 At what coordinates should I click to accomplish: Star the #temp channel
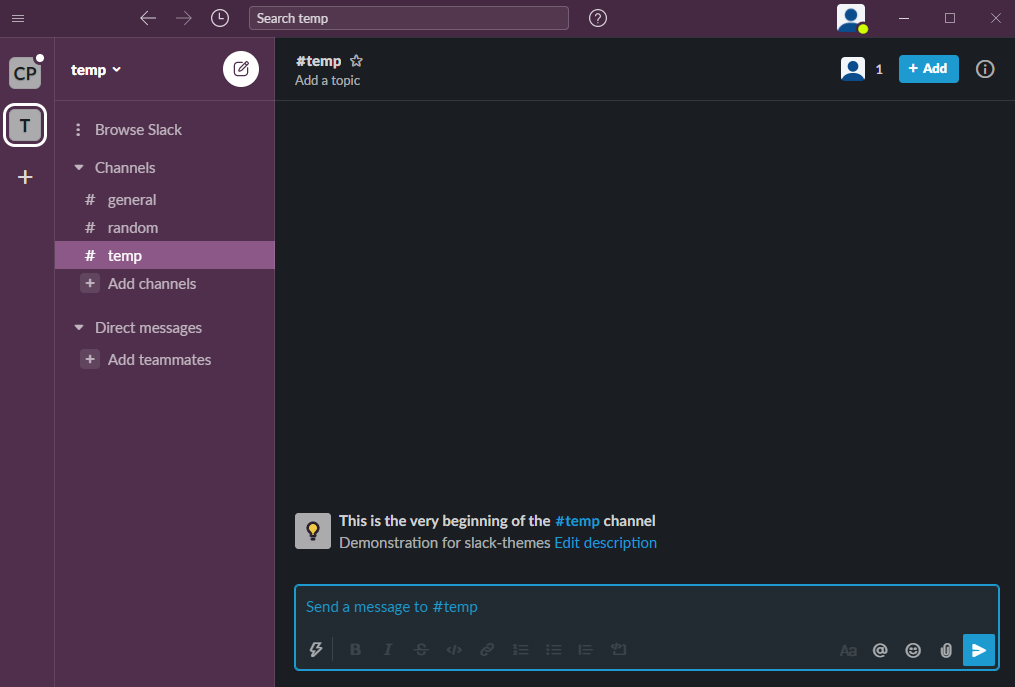pyautogui.click(x=356, y=61)
